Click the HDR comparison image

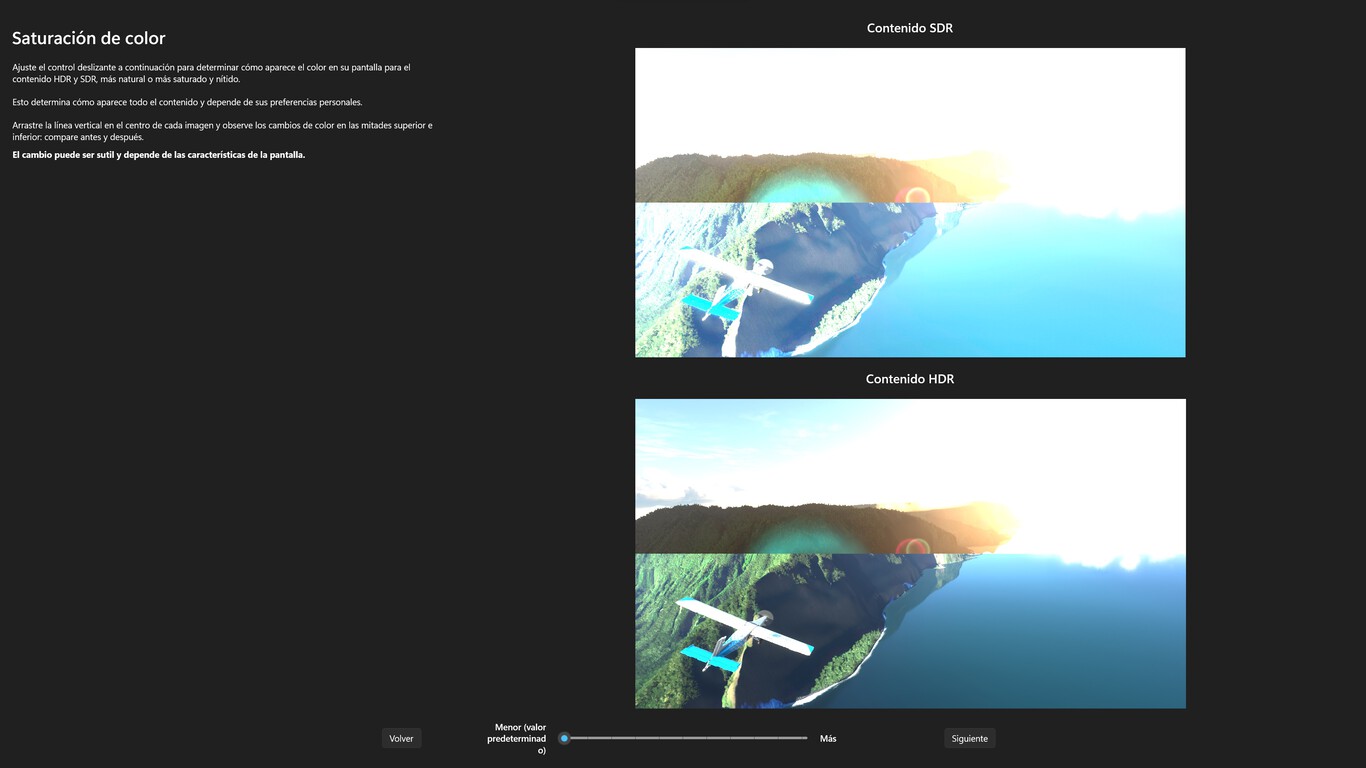point(909,553)
